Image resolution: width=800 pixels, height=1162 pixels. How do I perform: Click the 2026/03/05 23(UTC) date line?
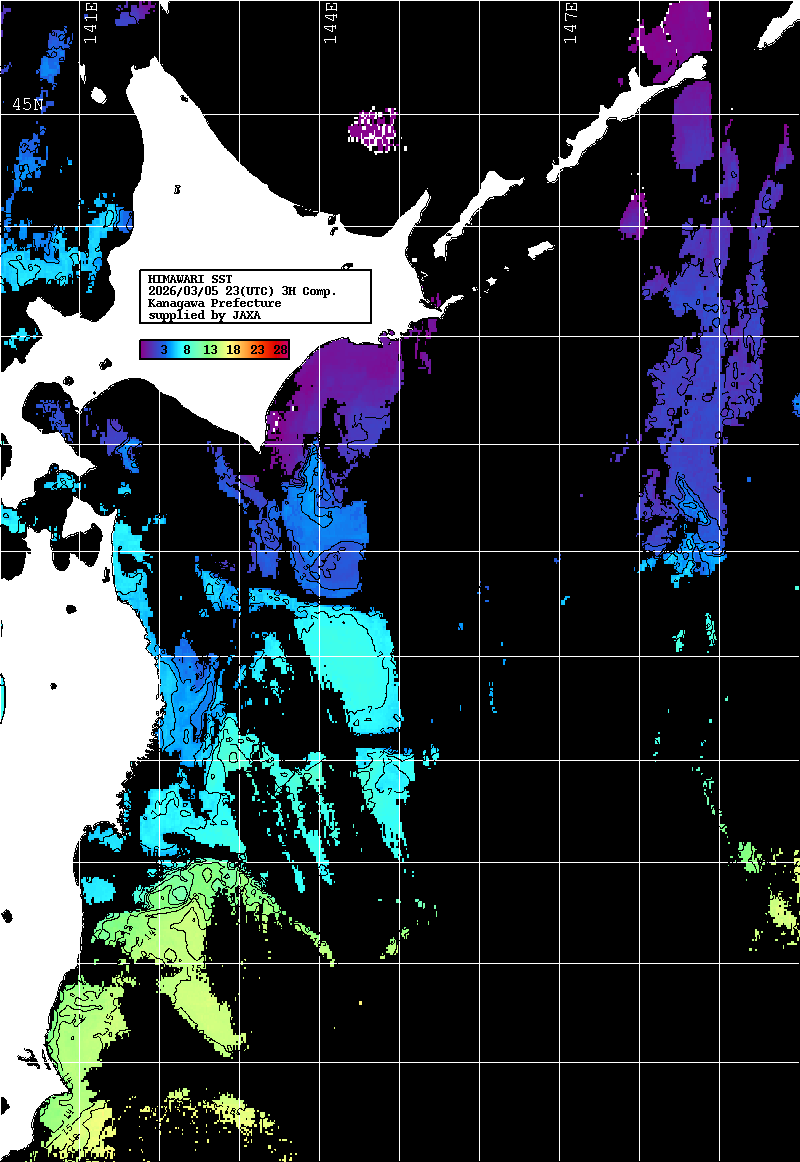click(x=242, y=291)
